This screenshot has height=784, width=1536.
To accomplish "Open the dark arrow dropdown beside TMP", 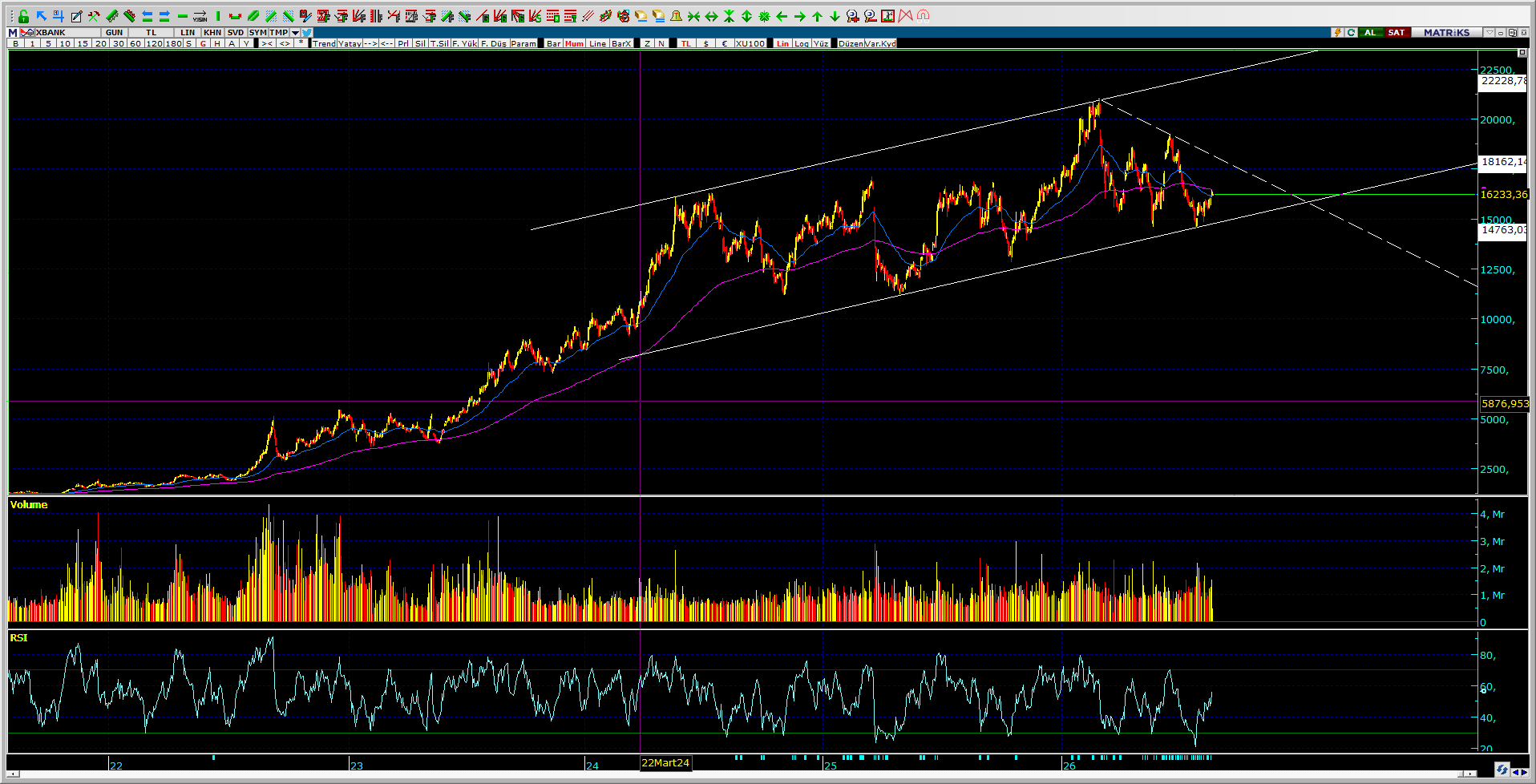I will pyautogui.click(x=295, y=33).
